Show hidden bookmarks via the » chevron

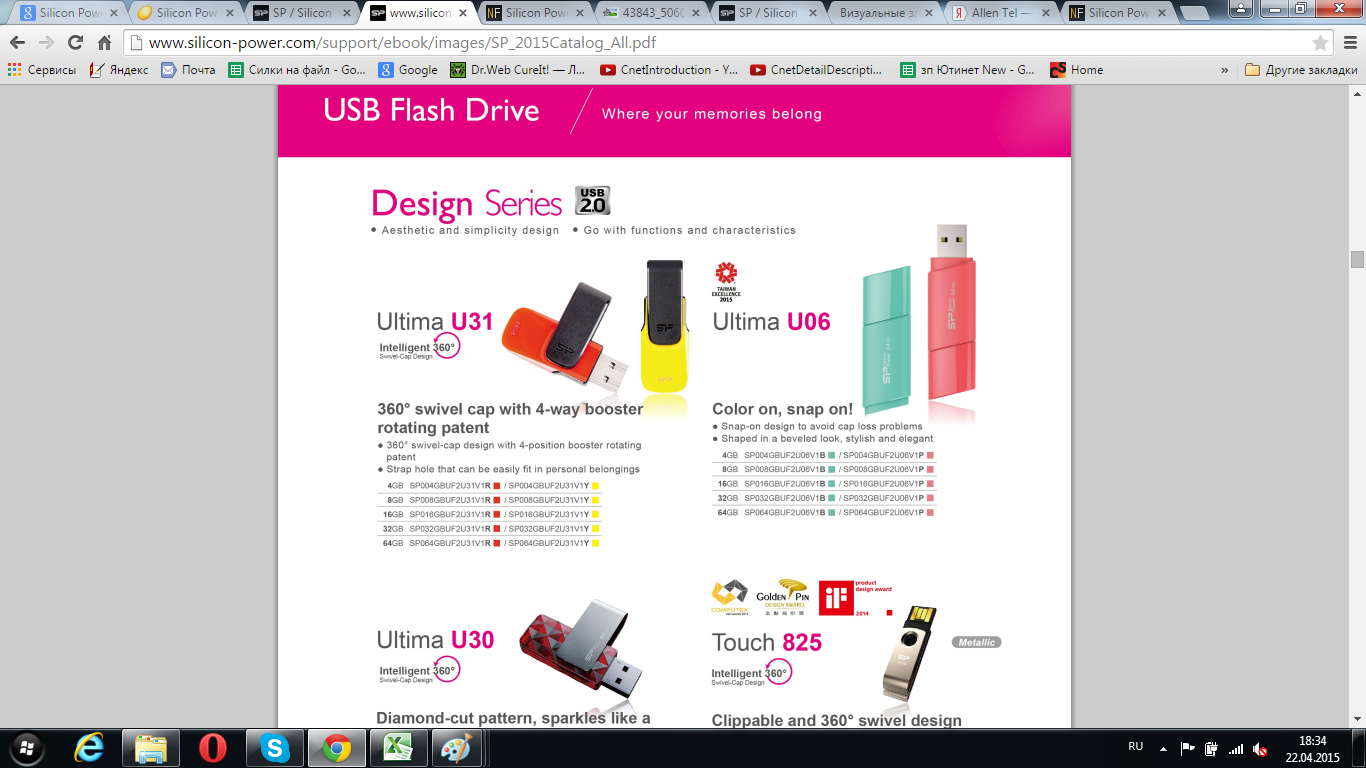coord(1225,70)
